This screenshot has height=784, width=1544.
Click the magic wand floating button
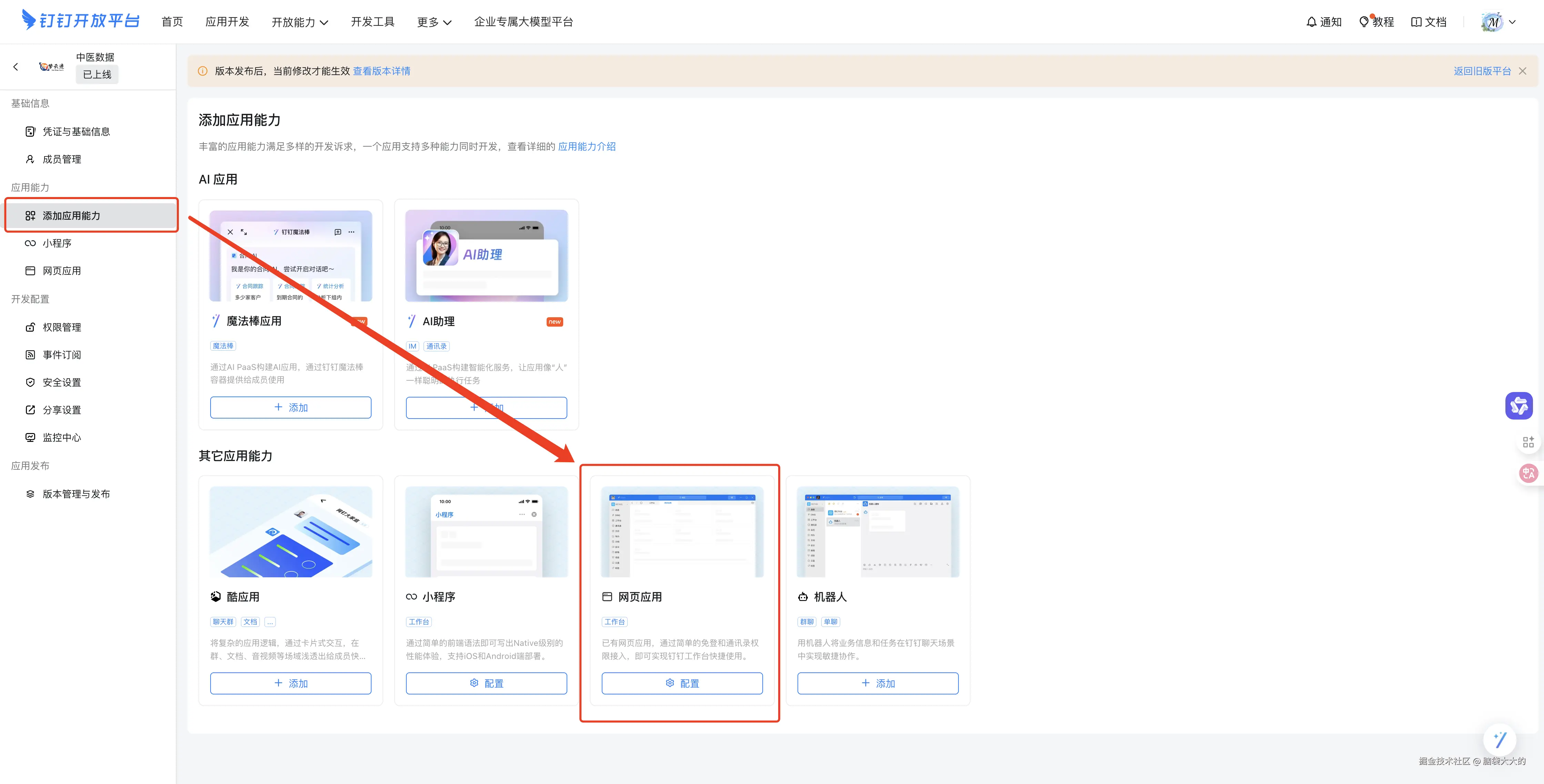(1500, 740)
